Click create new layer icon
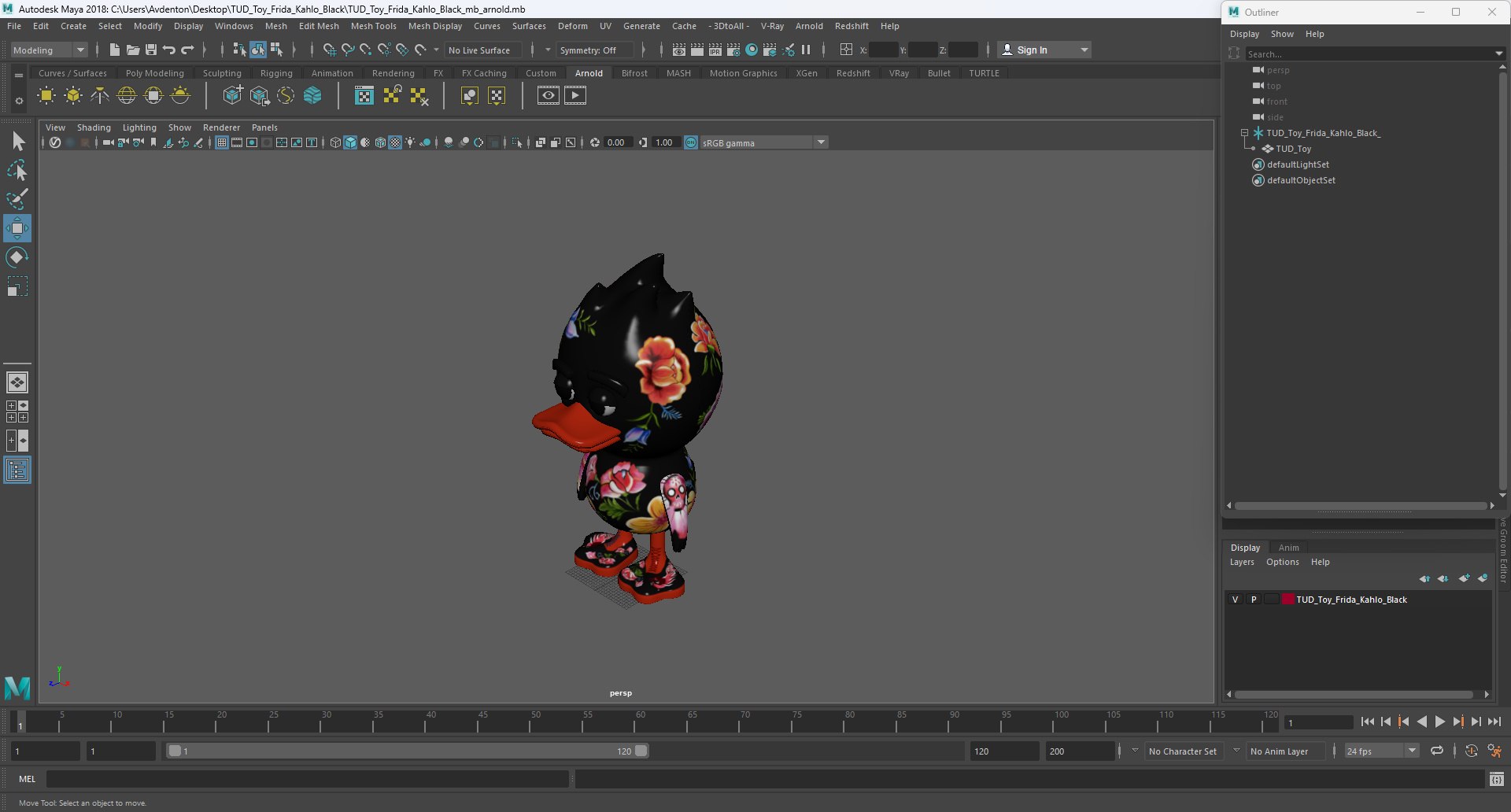1511x812 pixels. tap(1464, 578)
